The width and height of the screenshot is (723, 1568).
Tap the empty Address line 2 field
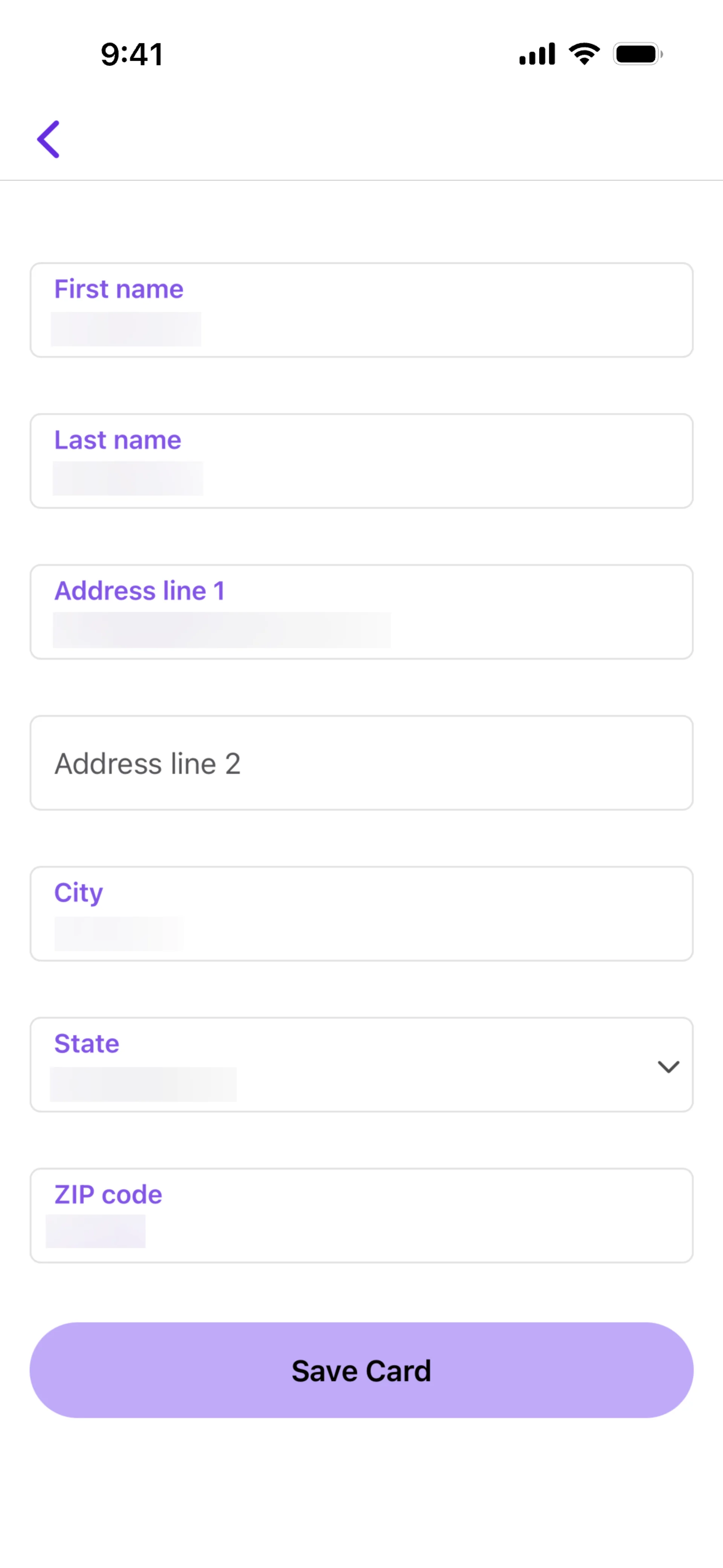[361, 763]
